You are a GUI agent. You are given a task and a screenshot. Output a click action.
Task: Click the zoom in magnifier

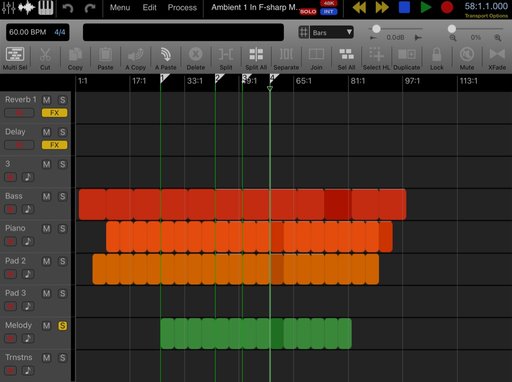pos(498,38)
